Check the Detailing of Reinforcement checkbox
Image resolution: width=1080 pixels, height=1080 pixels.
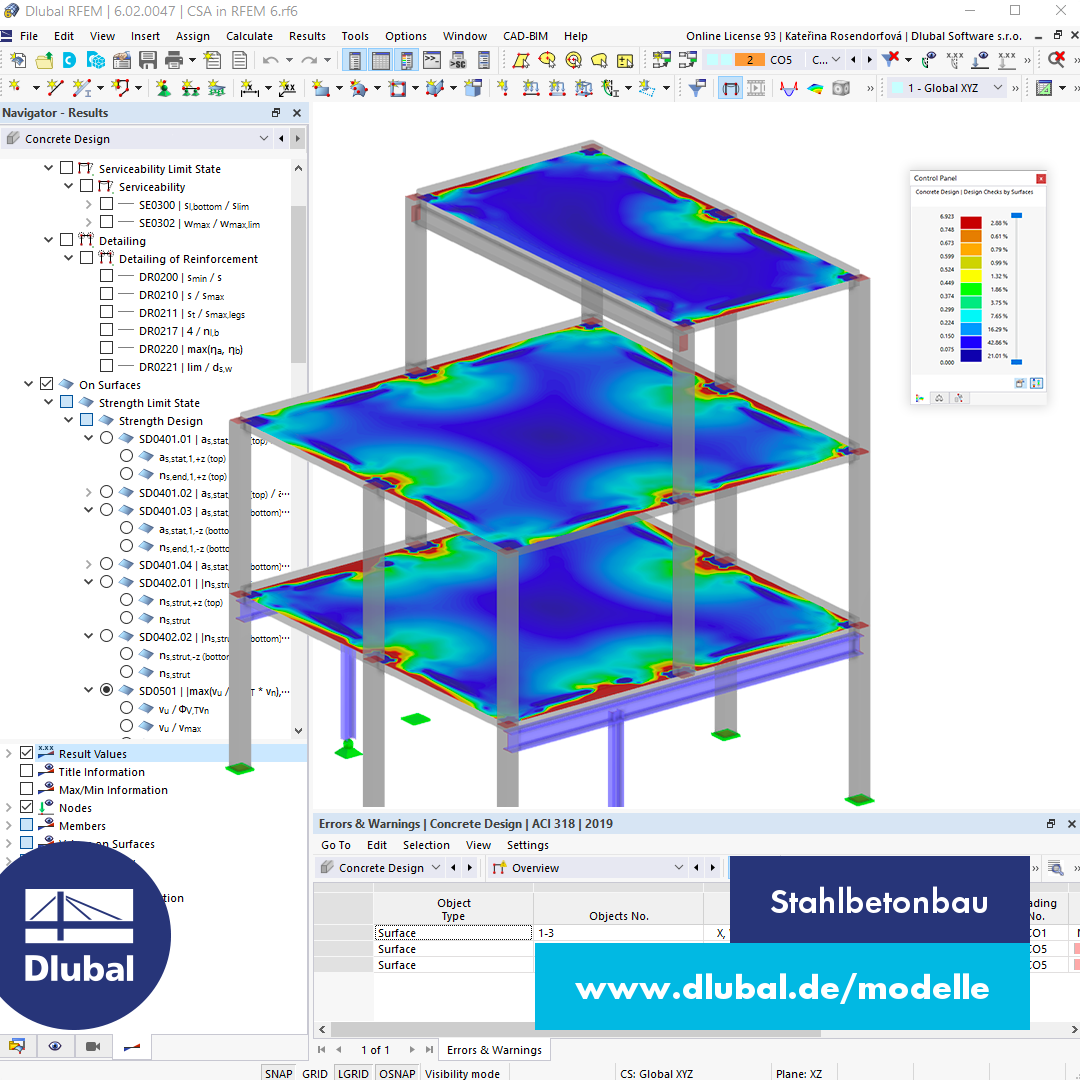86,258
